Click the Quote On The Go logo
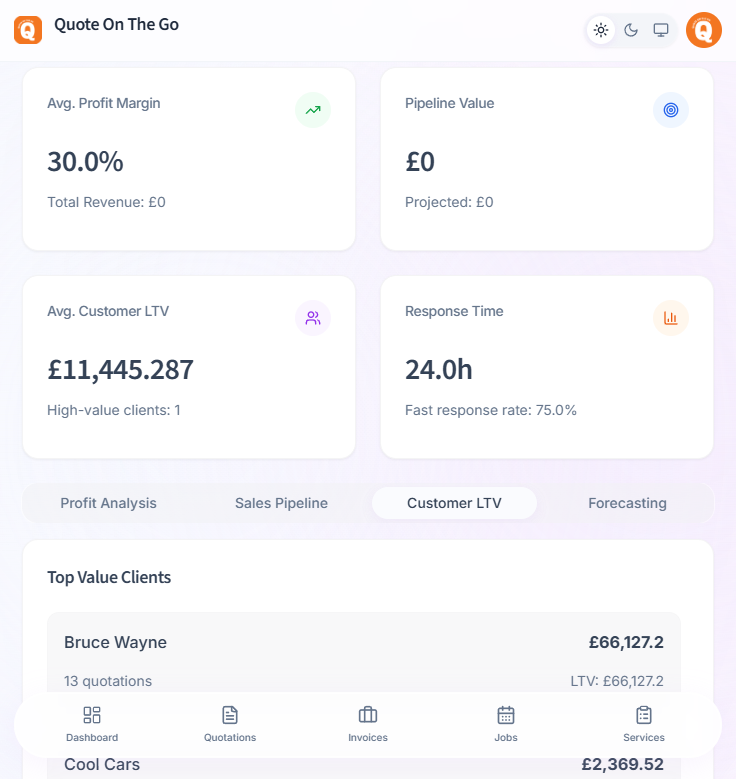Viewport: 736px width, 779px height. tap(28, 30)
